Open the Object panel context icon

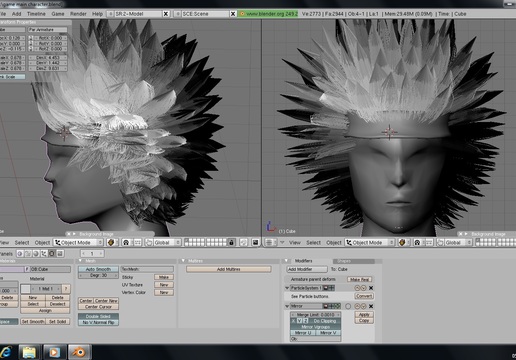44,253
